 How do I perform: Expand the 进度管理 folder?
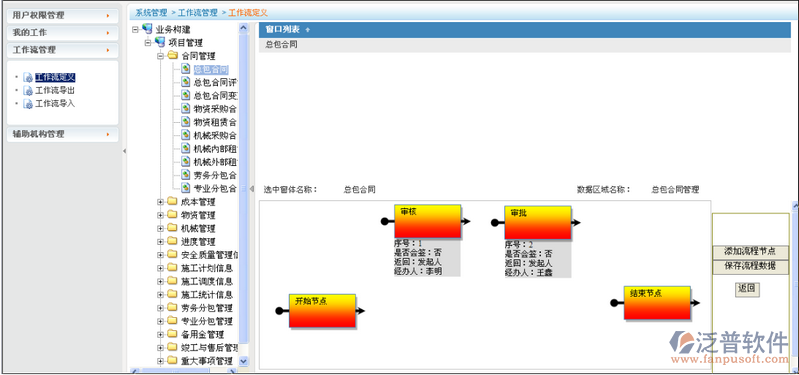160,242
